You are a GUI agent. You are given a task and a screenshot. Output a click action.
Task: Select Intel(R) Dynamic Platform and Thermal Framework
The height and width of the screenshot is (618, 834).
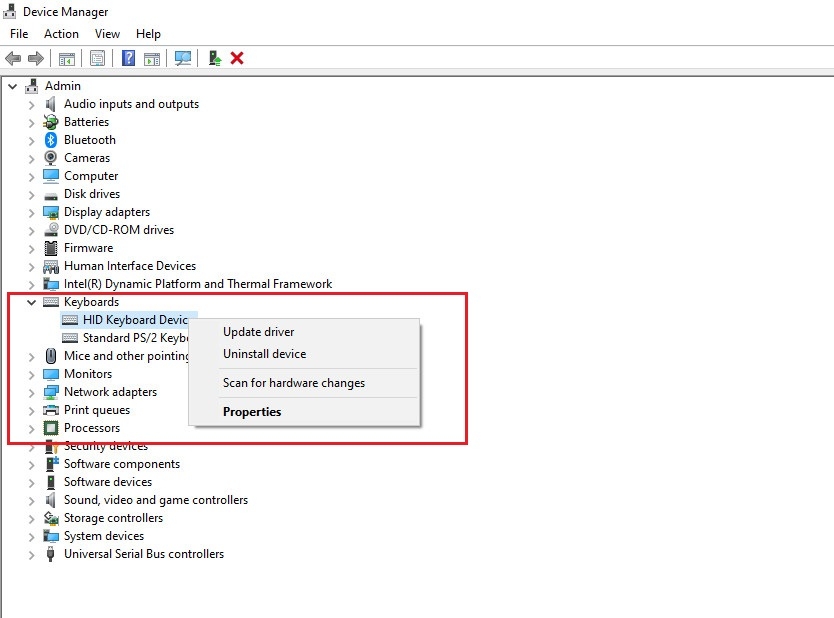click(198, 284)
